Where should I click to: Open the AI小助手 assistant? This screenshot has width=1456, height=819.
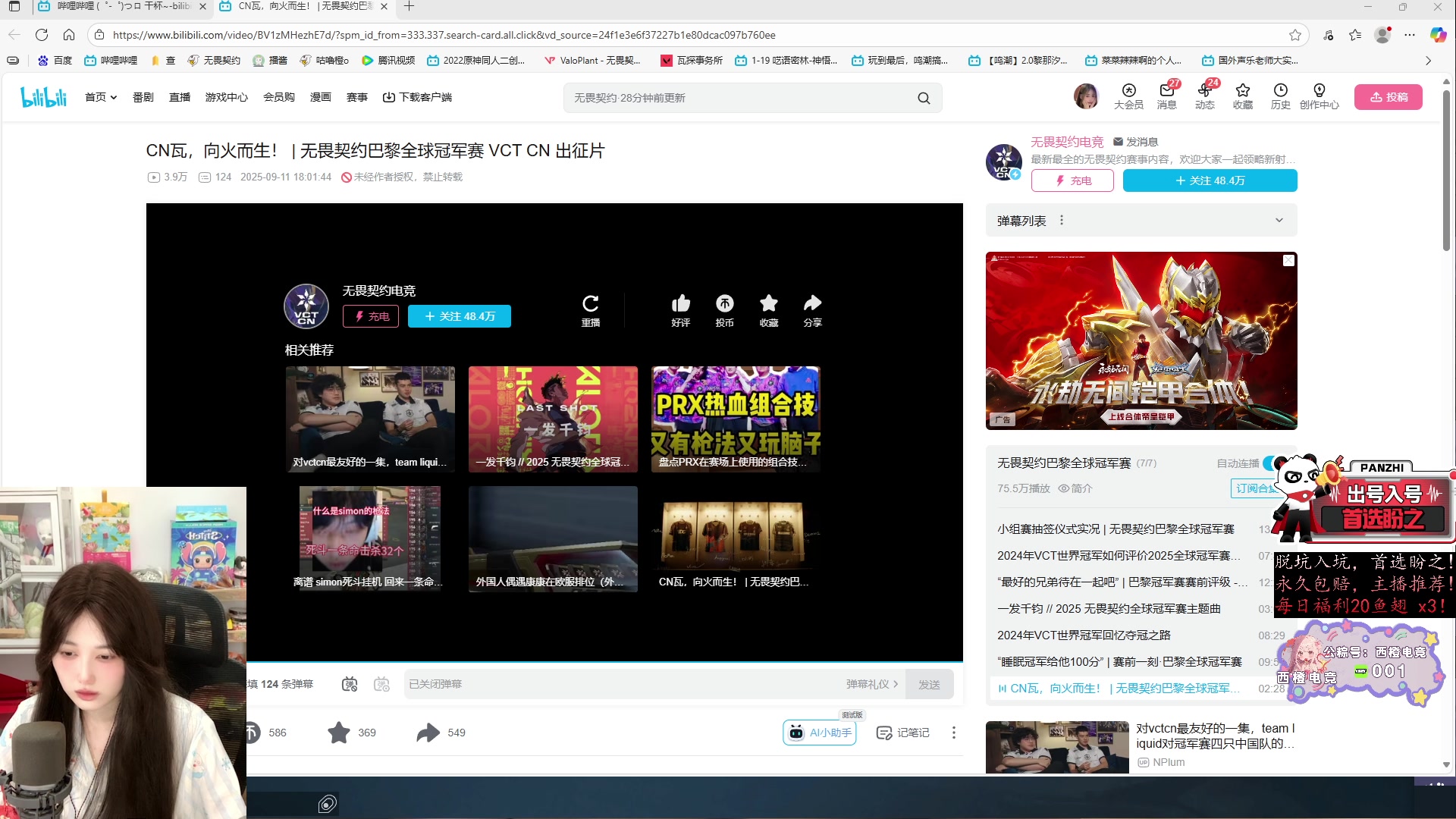tap(820, 733)
